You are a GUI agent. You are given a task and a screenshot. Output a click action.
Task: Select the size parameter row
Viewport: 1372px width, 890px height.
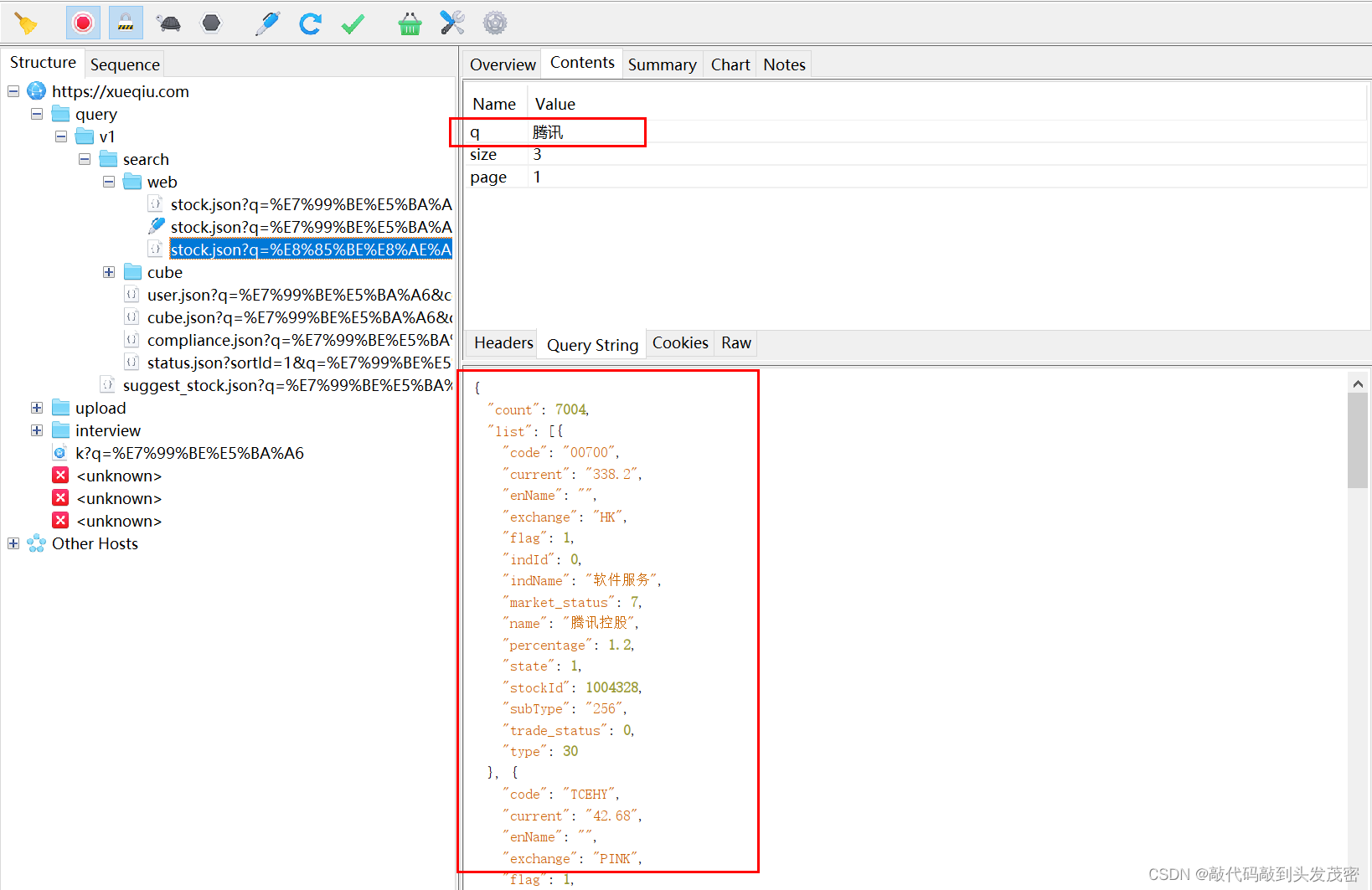pos(916,154)
